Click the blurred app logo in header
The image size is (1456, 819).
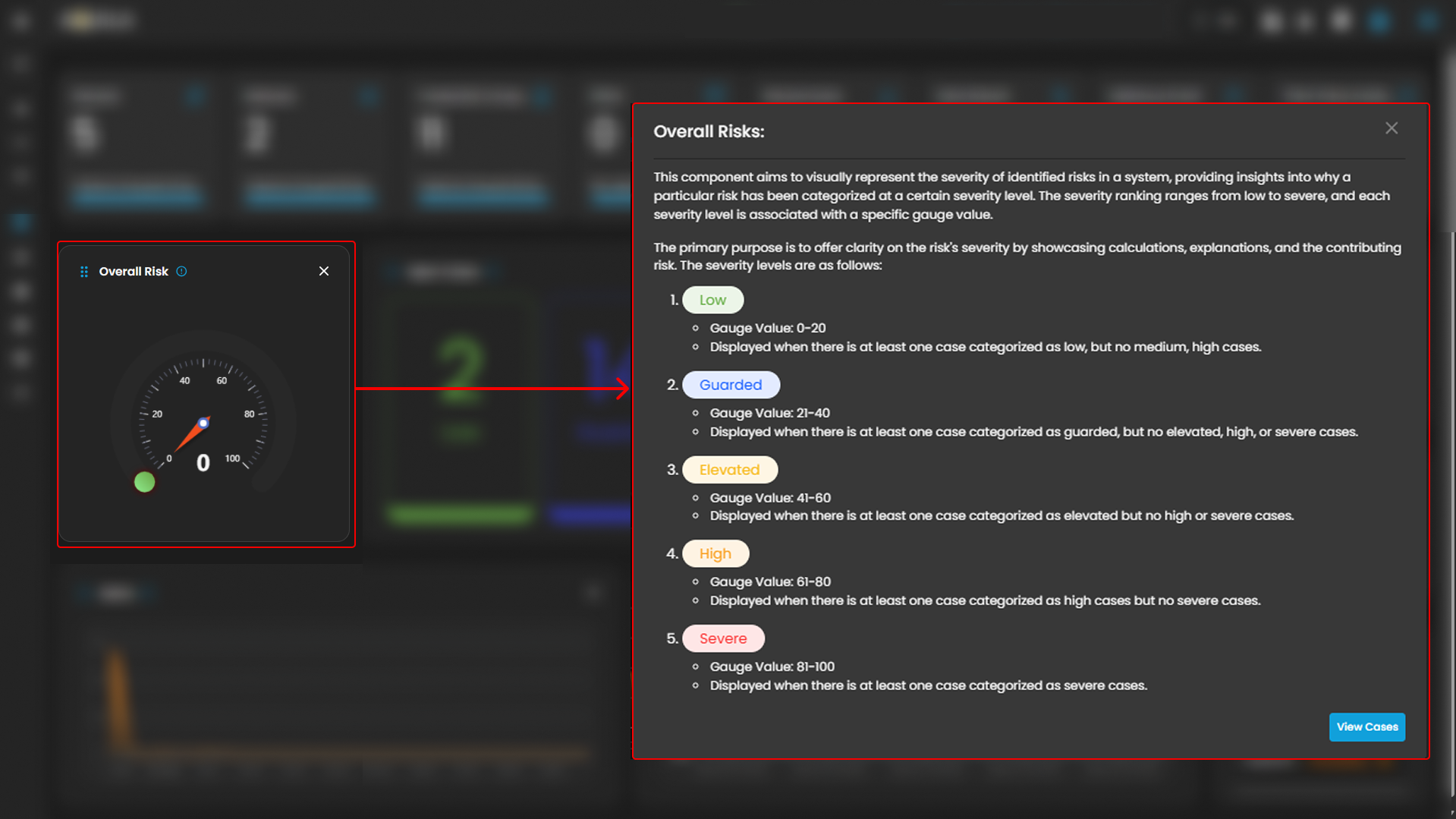point(99,20)
